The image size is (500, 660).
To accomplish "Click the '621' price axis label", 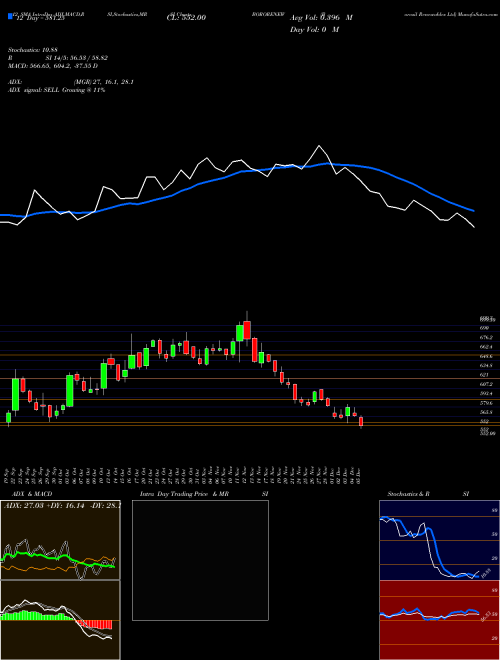I will (x=484, y=374).
